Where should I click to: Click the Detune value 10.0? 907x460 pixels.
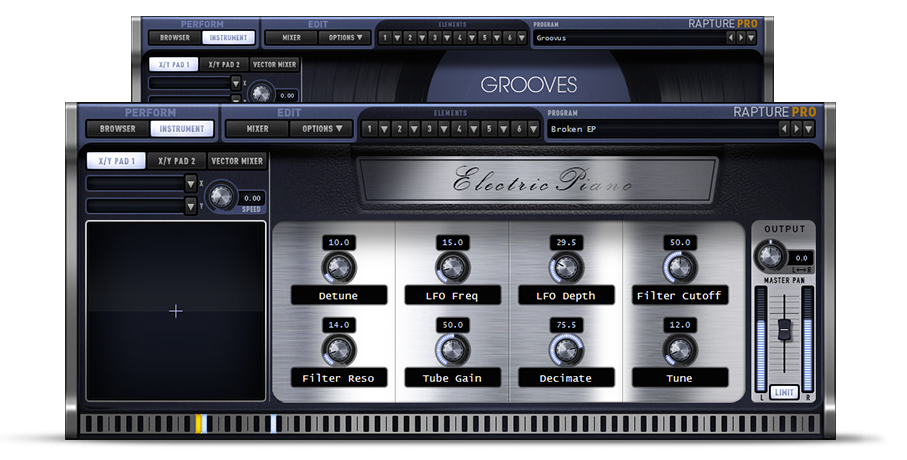point(339,242)
